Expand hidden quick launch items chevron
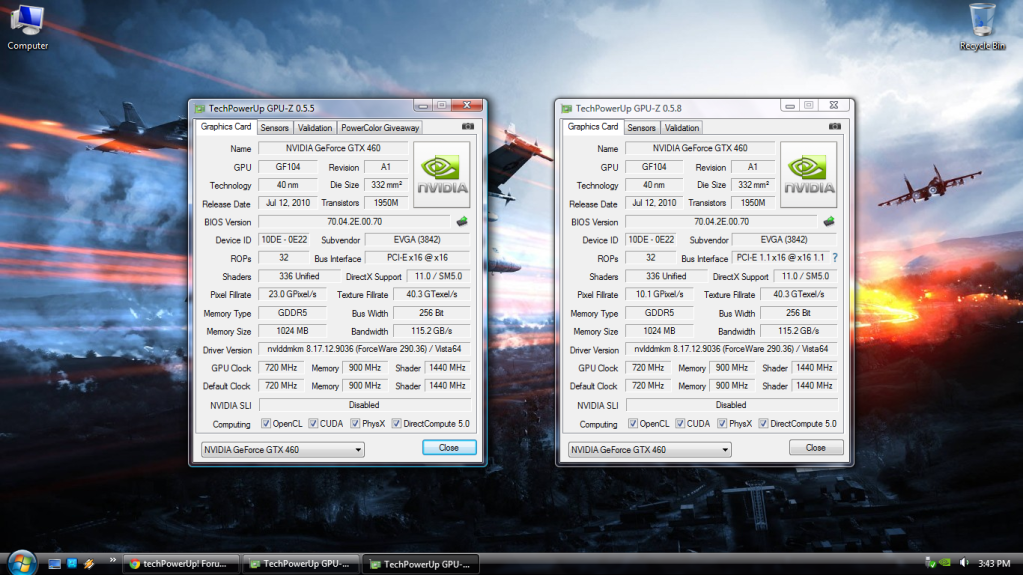The image size is (1023, 575). tap(112, 560)
